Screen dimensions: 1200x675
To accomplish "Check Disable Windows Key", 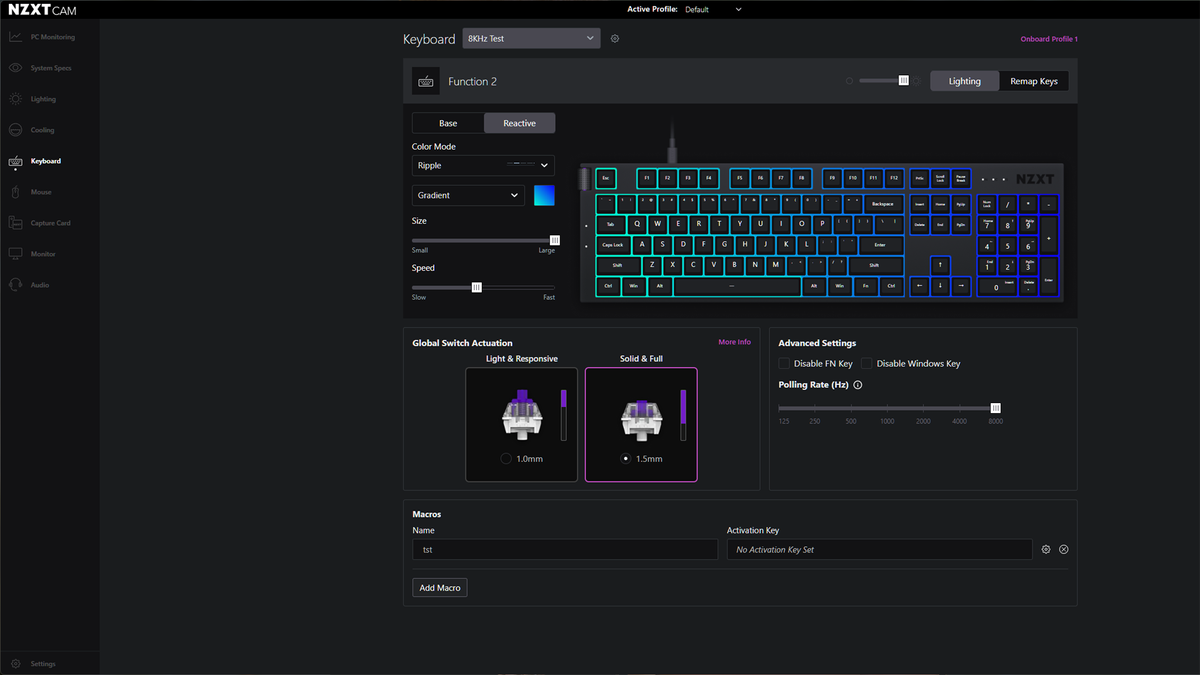I will [x=868, y=364].
